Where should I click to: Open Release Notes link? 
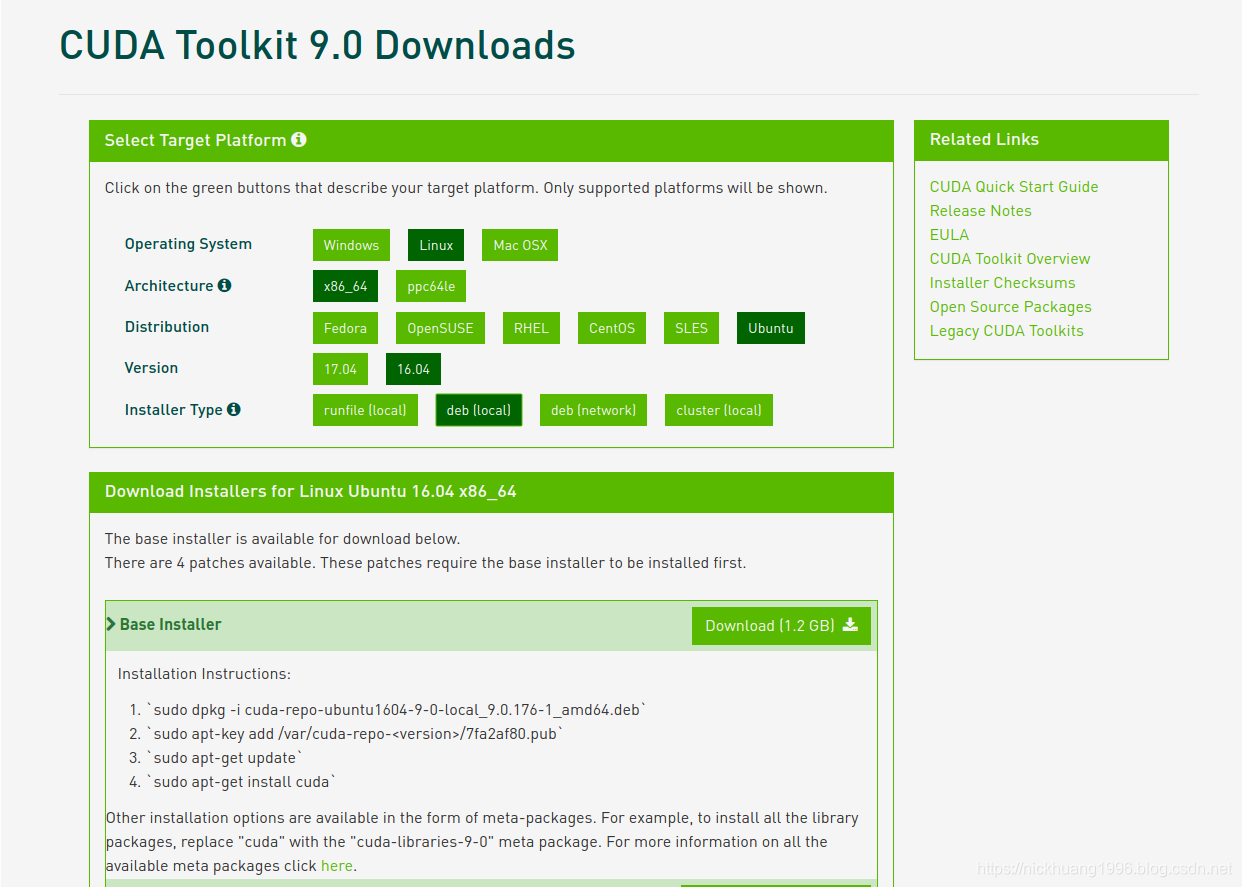click(981, 211)
